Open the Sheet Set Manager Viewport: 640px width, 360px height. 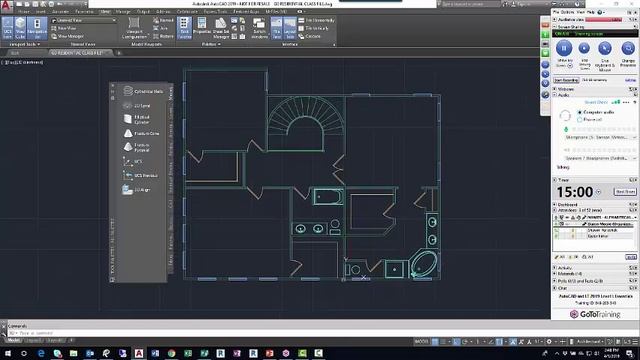(221, 28)
